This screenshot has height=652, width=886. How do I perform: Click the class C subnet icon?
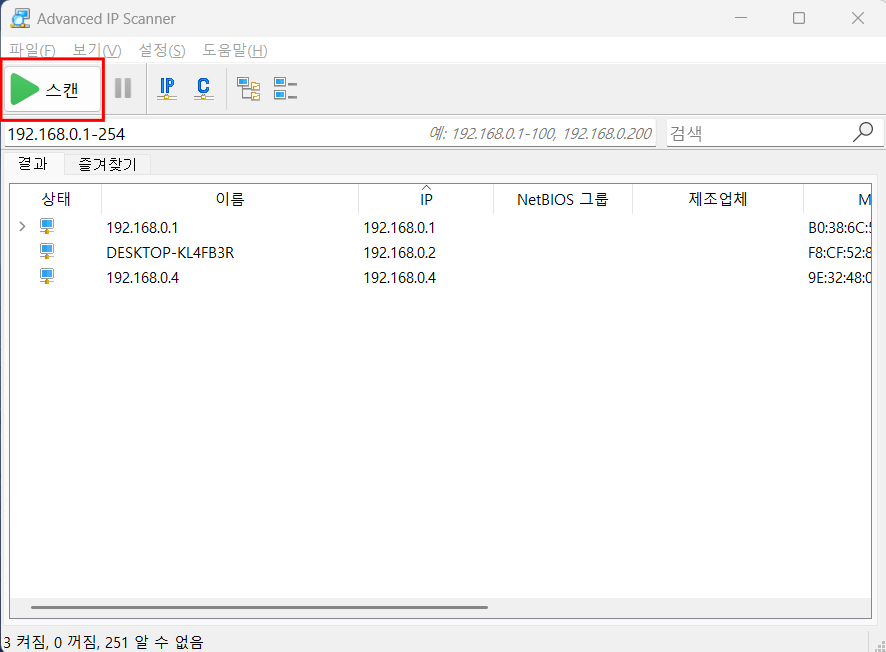[203, 89]
